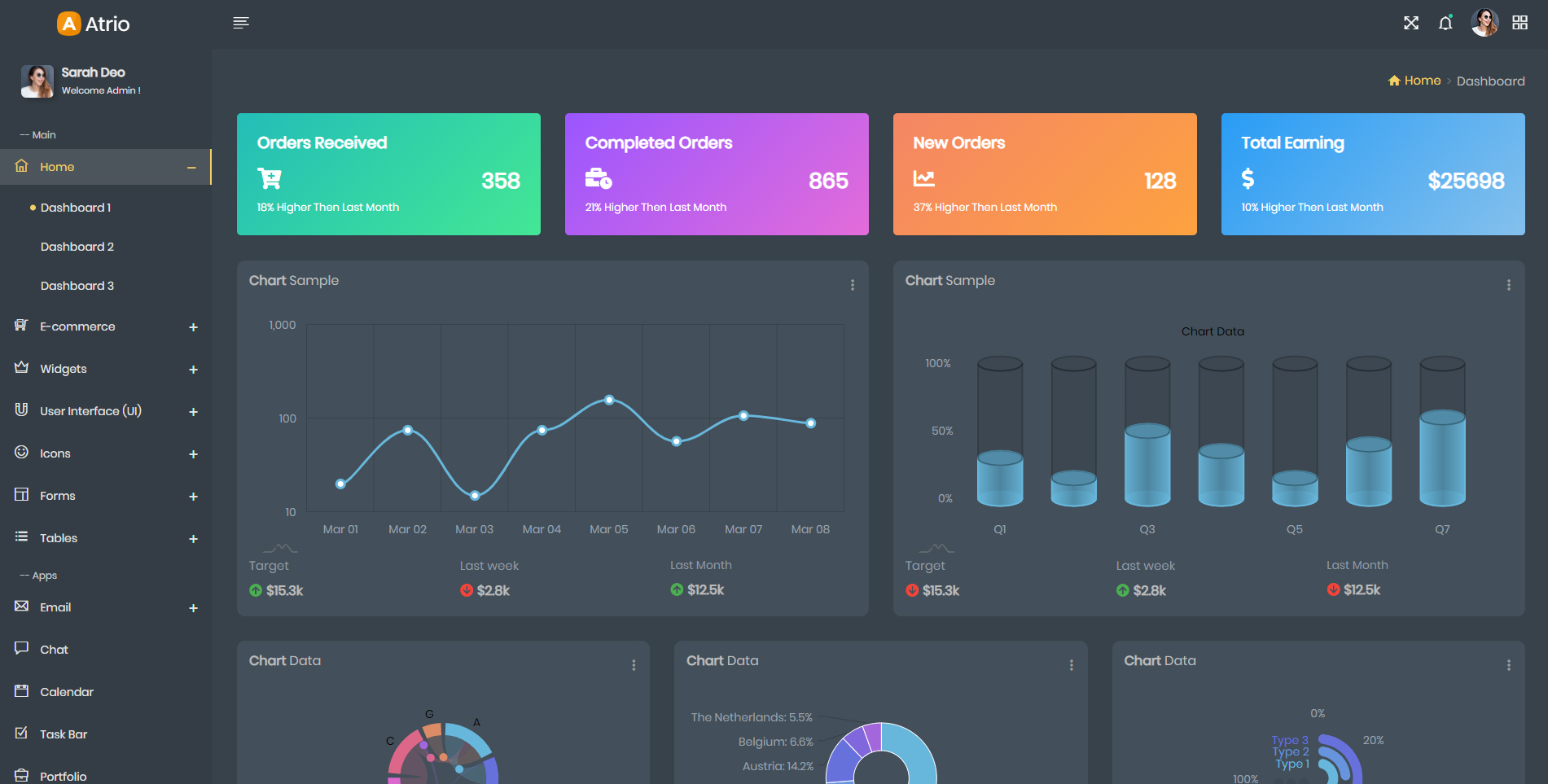Screen dimensions: 1548x784
Task: Enter fullscreen mode with the expand icon
Action: [x=1411, y=23]
